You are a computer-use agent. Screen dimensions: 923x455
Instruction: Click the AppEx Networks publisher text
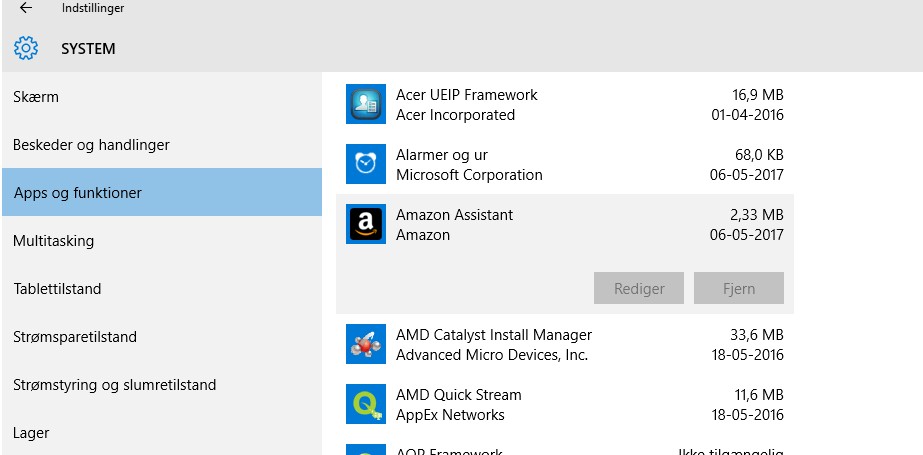tap(450, 415)
